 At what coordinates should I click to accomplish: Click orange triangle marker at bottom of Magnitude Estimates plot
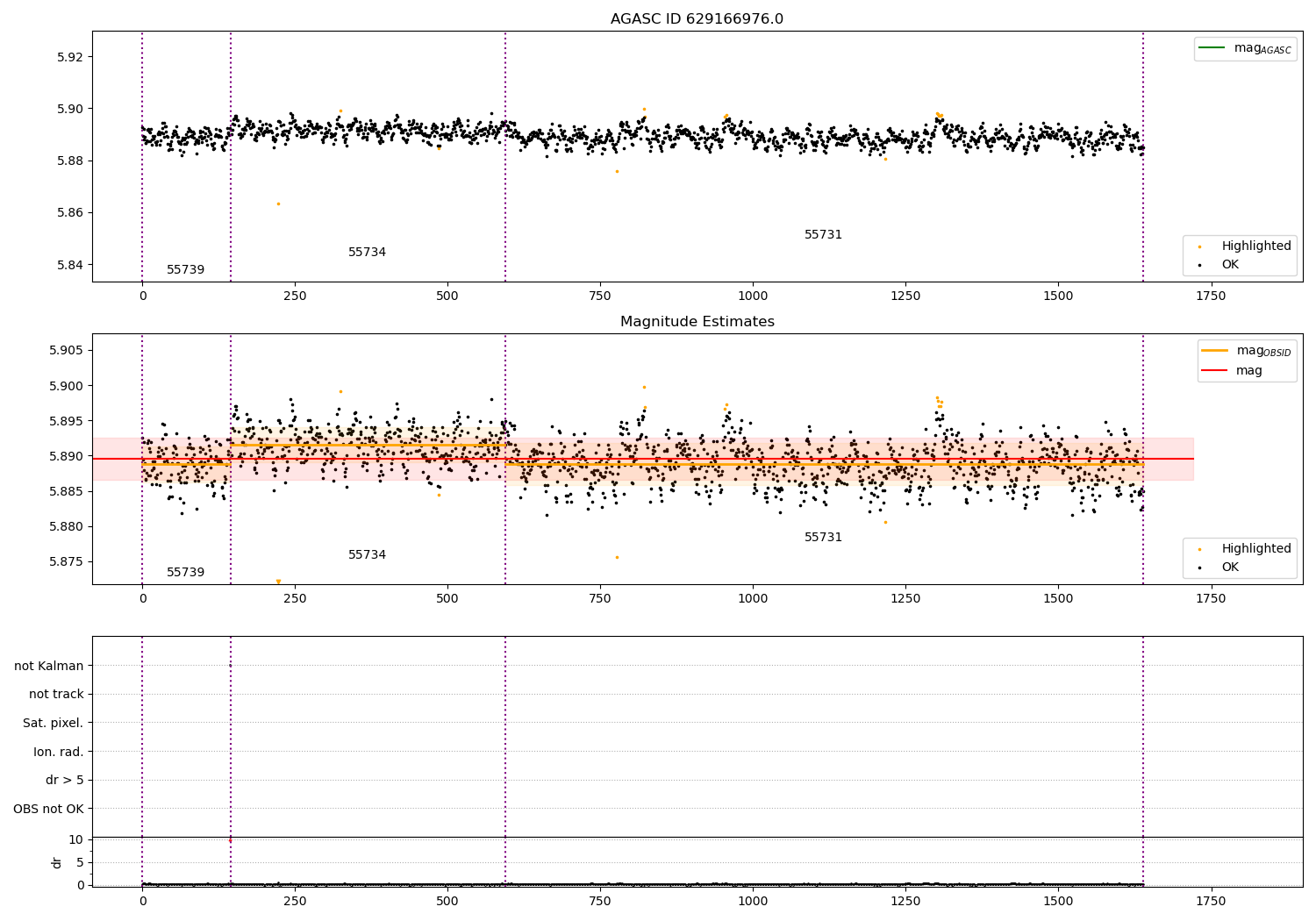coord(278,582)
